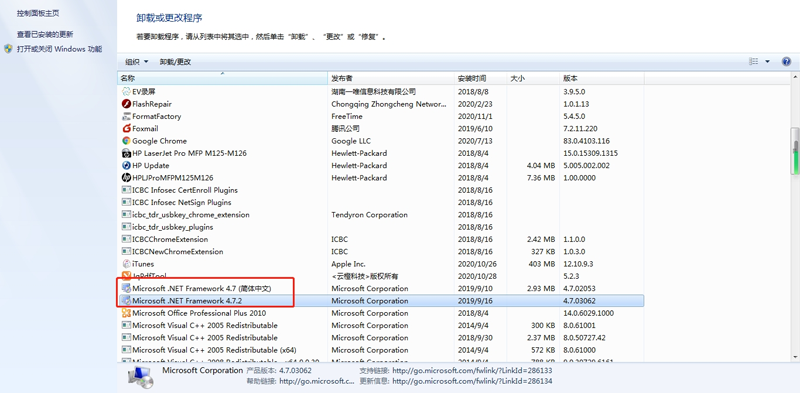Click the vertical scrollbar thumb

point(795,152)
